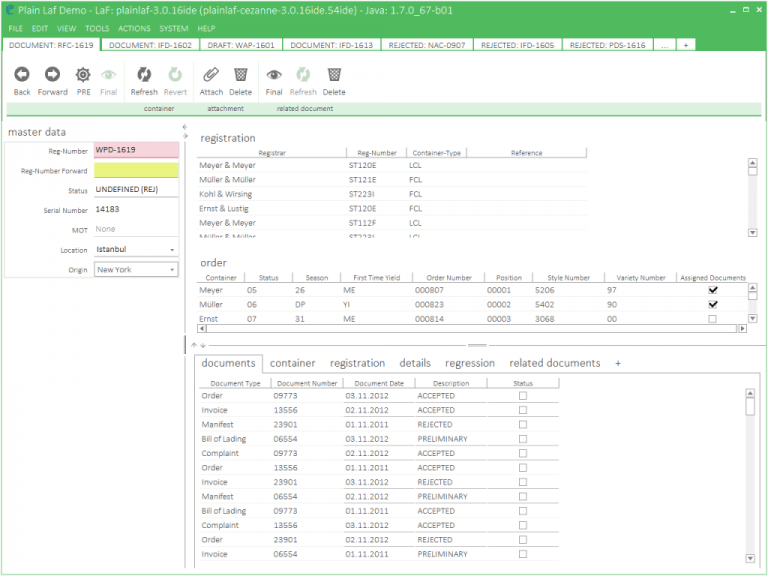This screenshot has height=576, width=768.
Task: Expand master data panel with right arrow
Action: pos(185,136)
